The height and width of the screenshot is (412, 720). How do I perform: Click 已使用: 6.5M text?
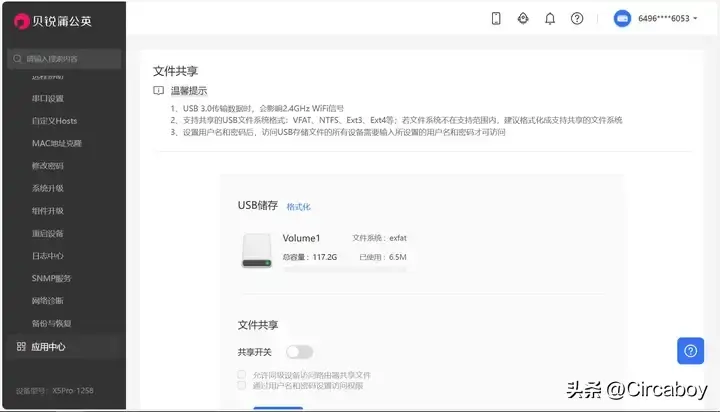[383, 257]
